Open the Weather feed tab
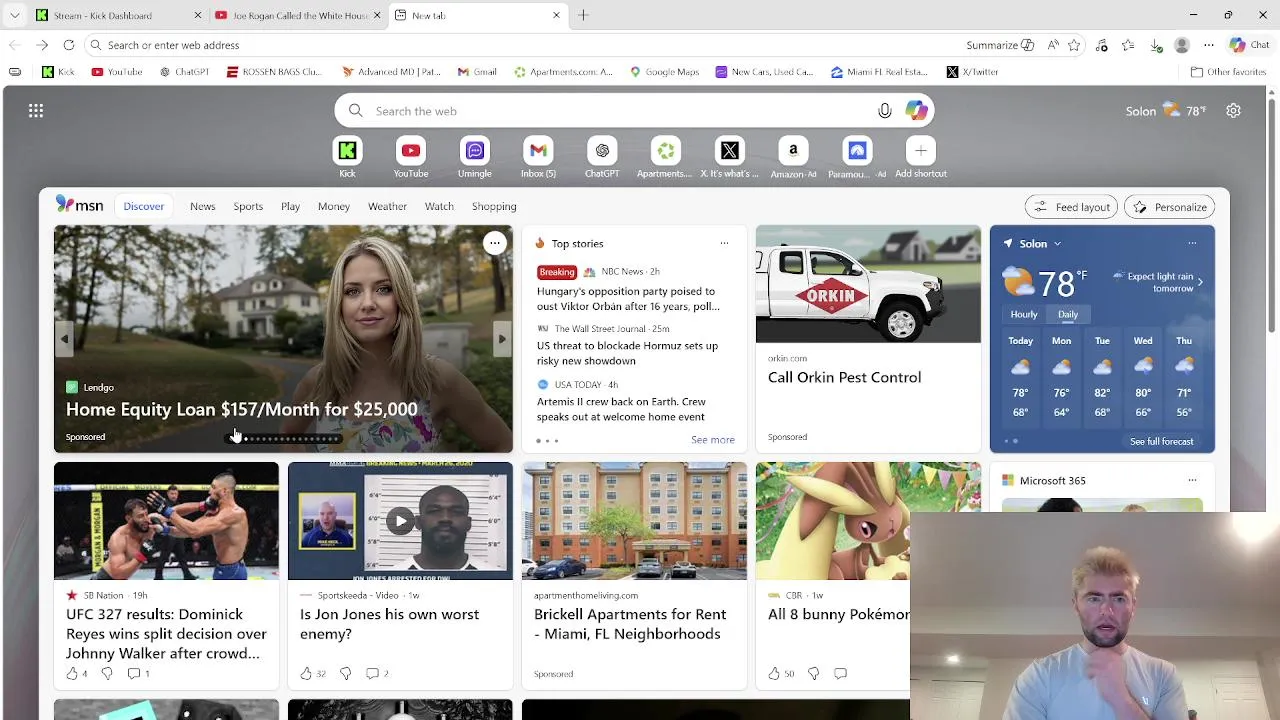Screen dimensions: 1280x720 pyautogui.click(x=387, y=206)
